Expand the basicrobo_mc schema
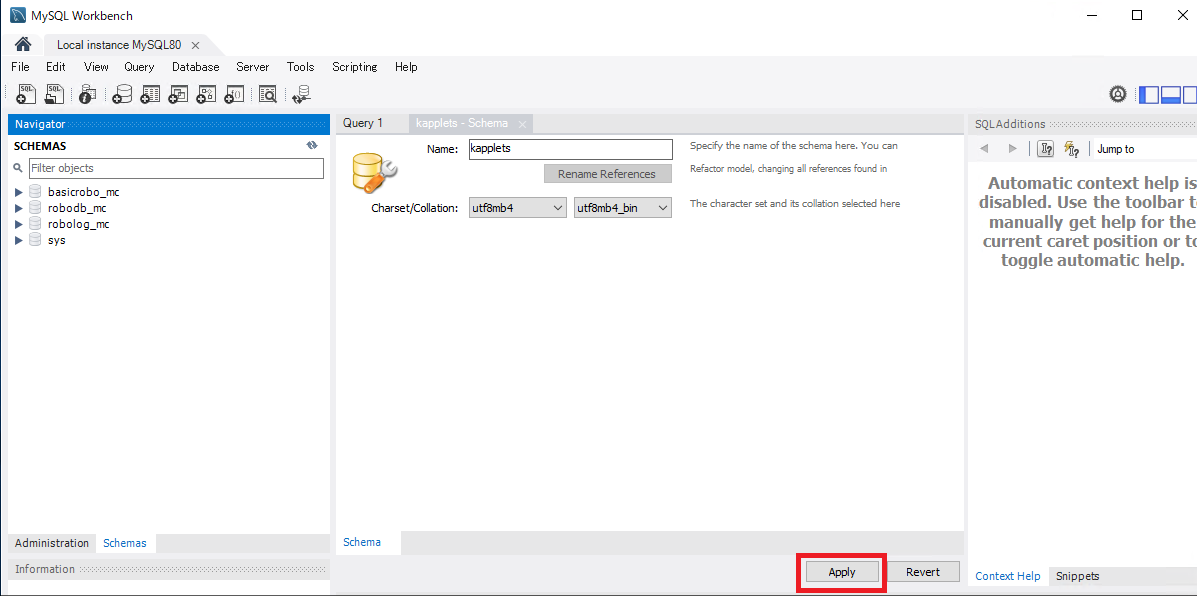 click(19, 192)
